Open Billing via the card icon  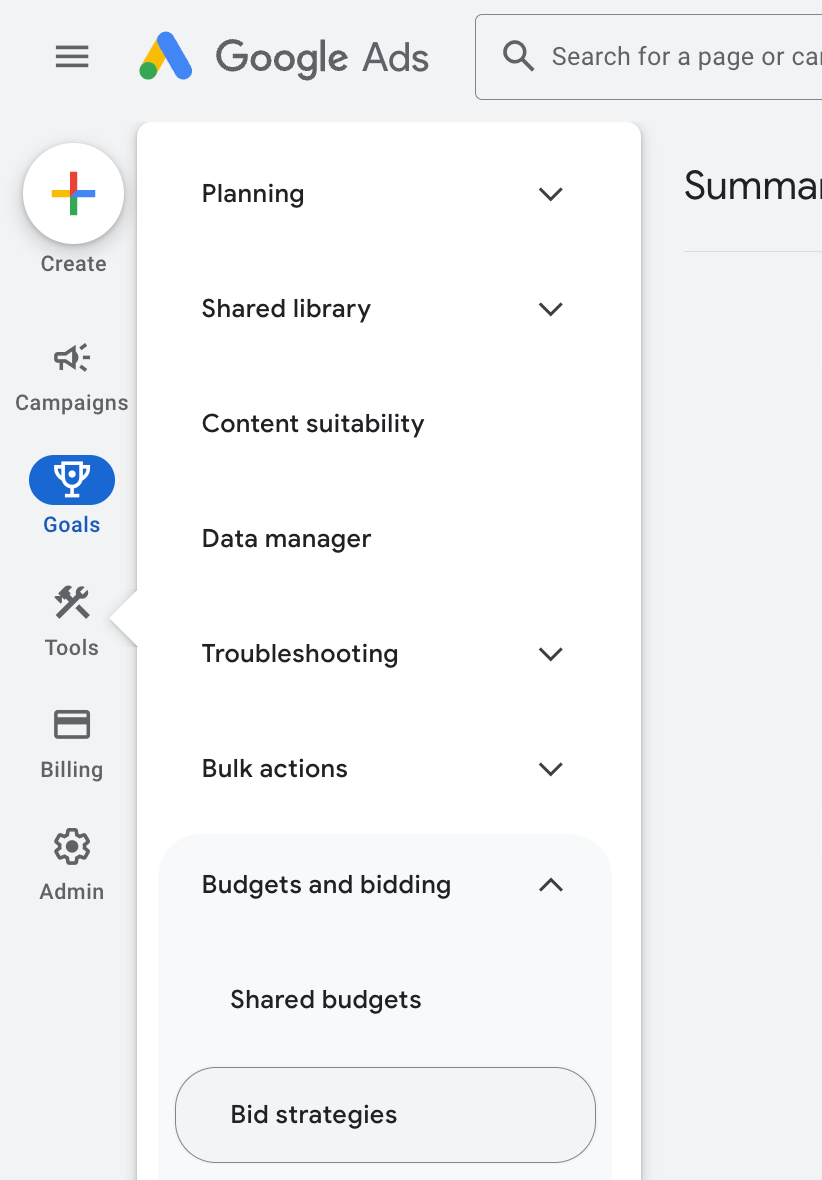coord(71,724)
